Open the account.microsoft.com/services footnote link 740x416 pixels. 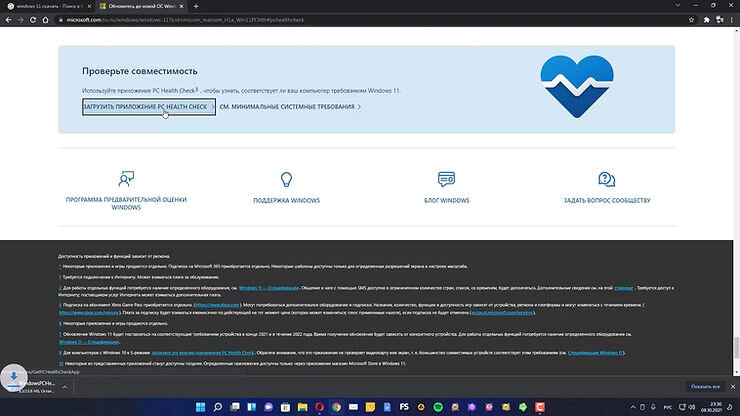point(502,313)
